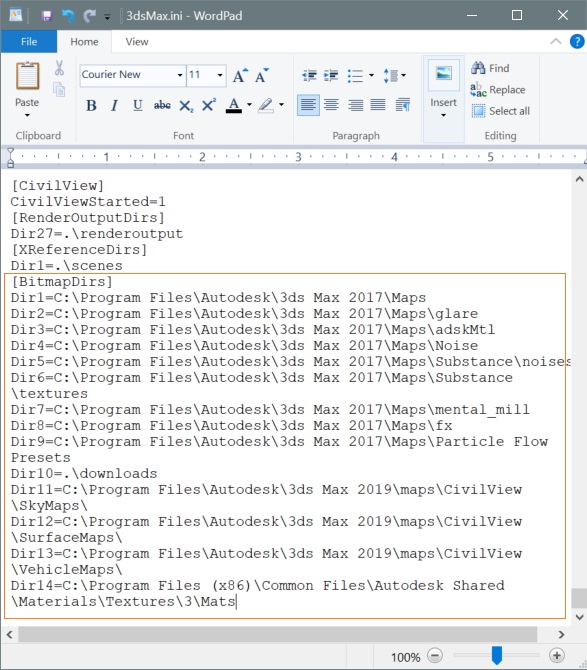Toggle strikethrough formatting
Viewport: 587px width, 670px height.
[x=162, y=105]
